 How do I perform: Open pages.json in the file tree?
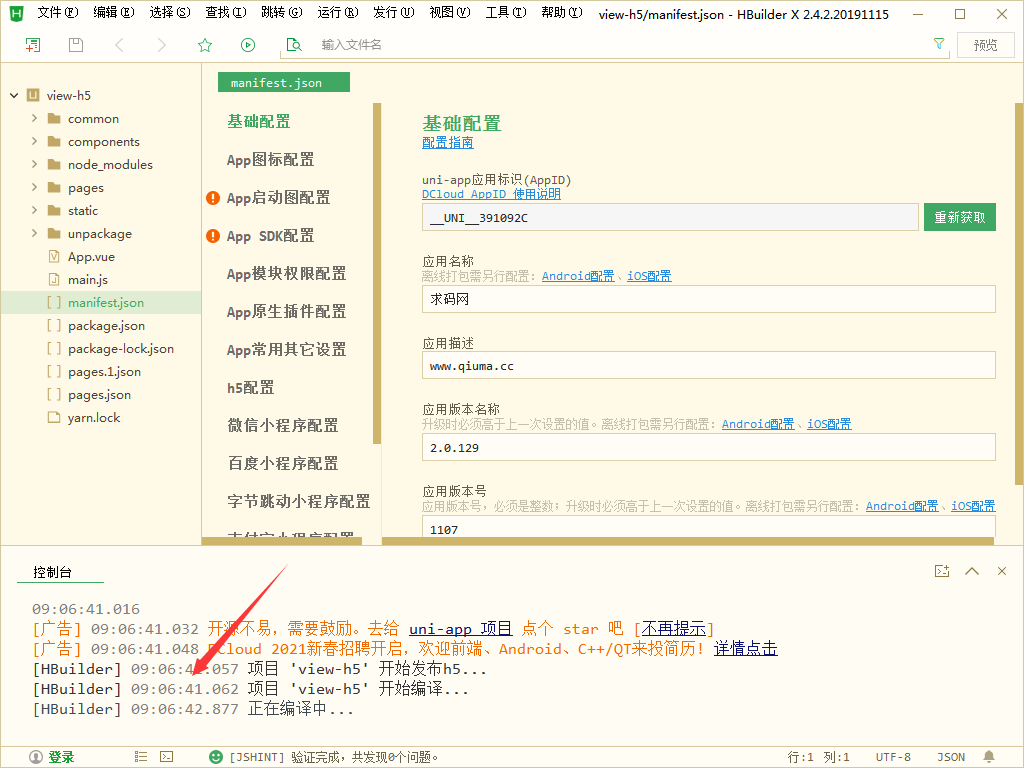[x=99, y=394]
